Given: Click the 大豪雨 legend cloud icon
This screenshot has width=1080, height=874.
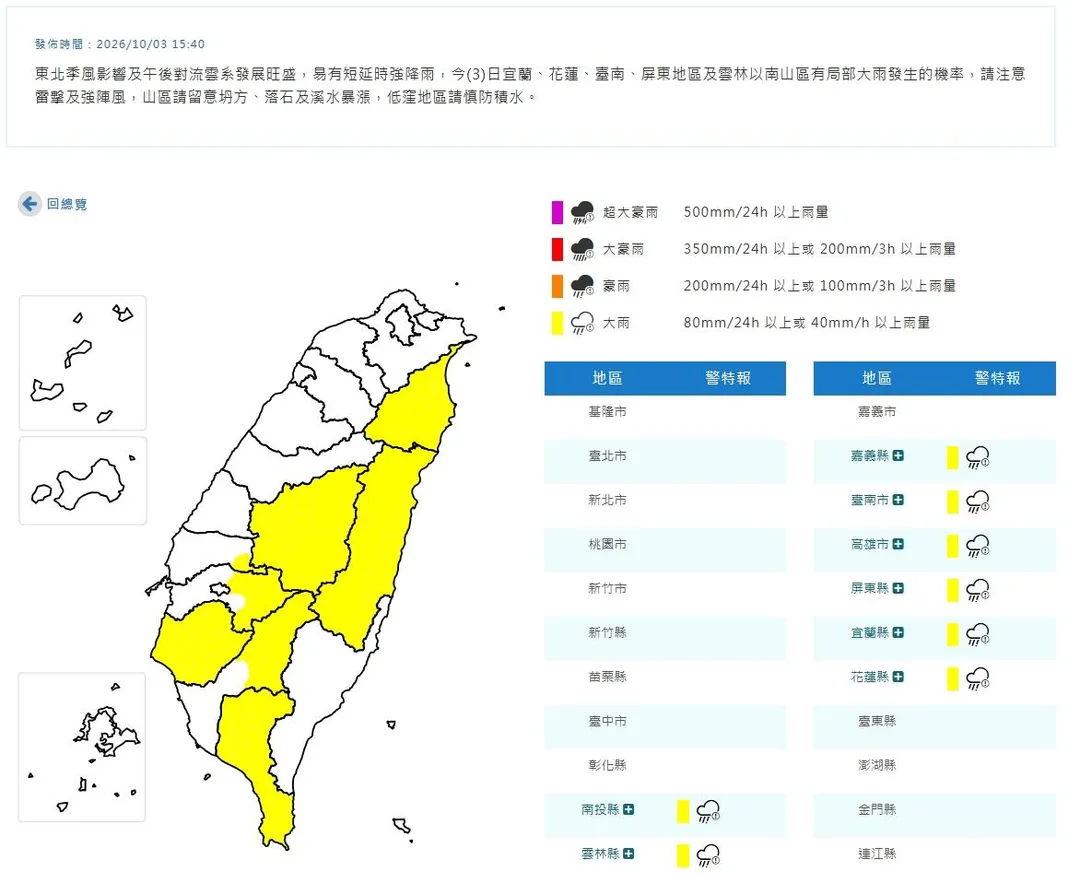Looking at the screenshot, I should tap(582, 249).
